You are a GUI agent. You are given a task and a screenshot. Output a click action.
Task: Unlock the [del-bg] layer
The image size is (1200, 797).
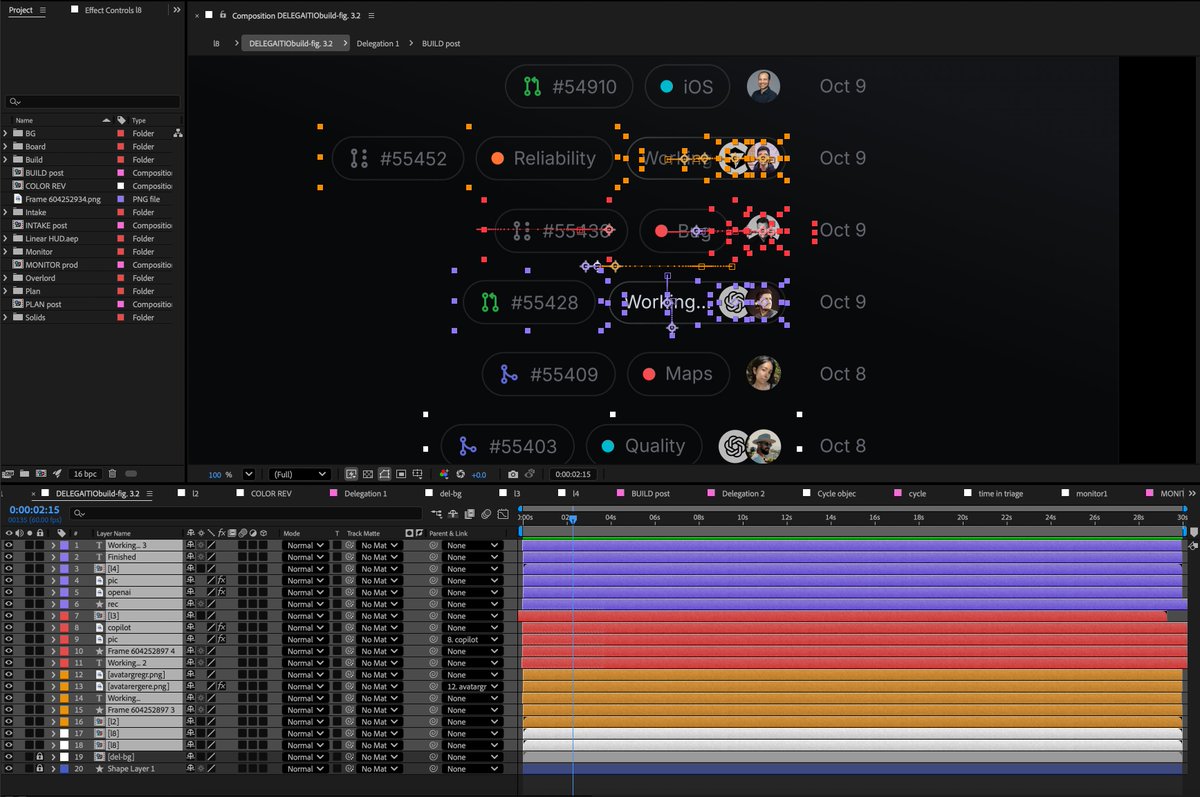point(40,757)
